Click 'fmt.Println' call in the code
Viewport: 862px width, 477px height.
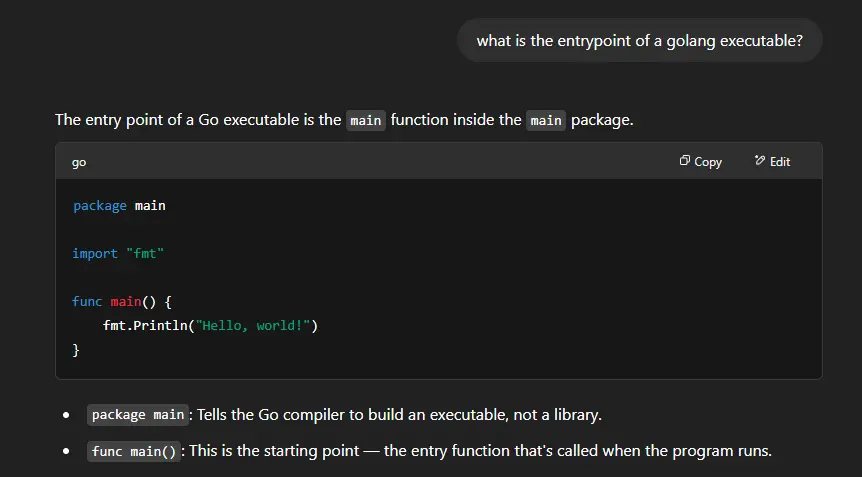pyautogui.click(x=146, y=325)
